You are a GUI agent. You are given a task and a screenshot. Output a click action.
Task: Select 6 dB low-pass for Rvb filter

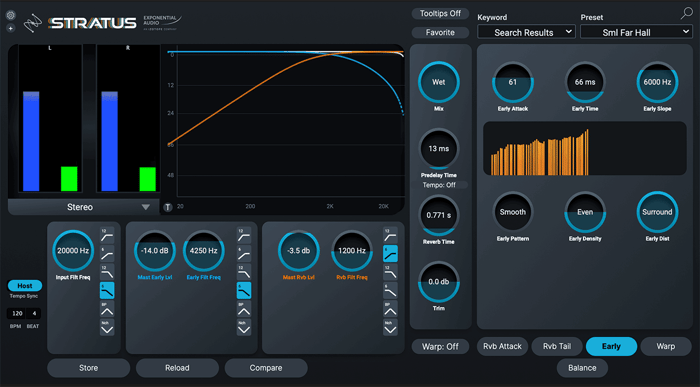click(390, 290)
